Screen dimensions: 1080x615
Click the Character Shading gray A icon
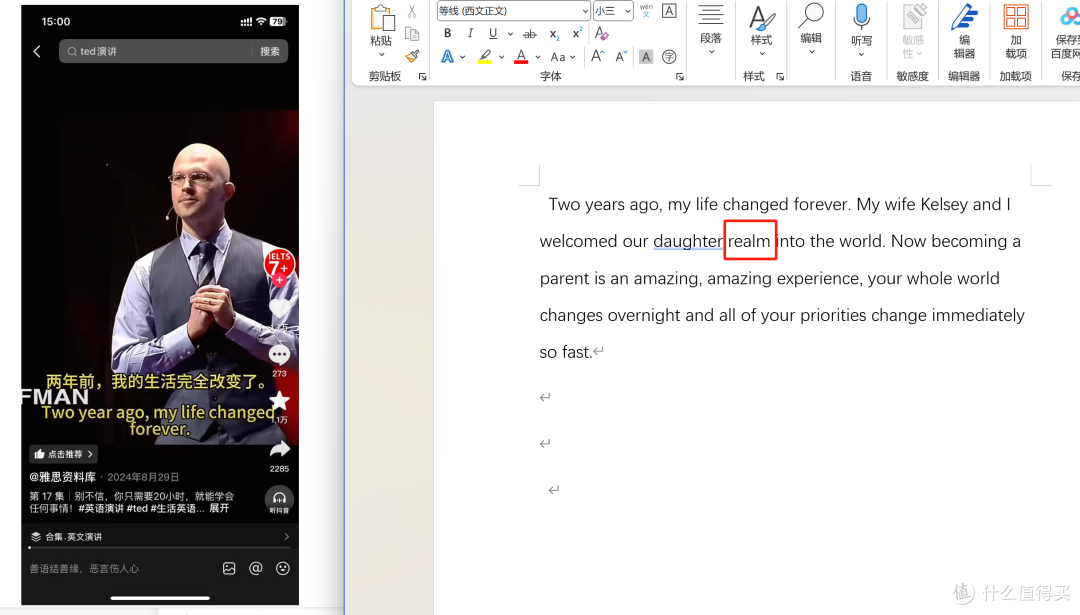(x=645, y=57)
